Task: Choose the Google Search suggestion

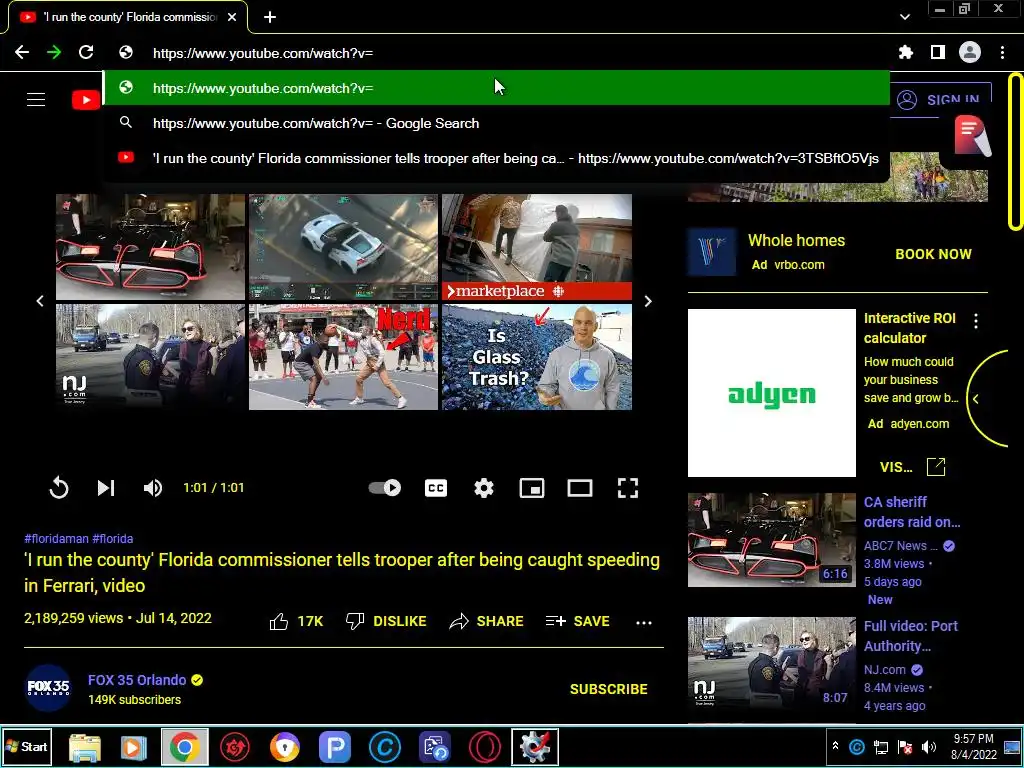Action: pyautogui.click(x=496, y=123)
